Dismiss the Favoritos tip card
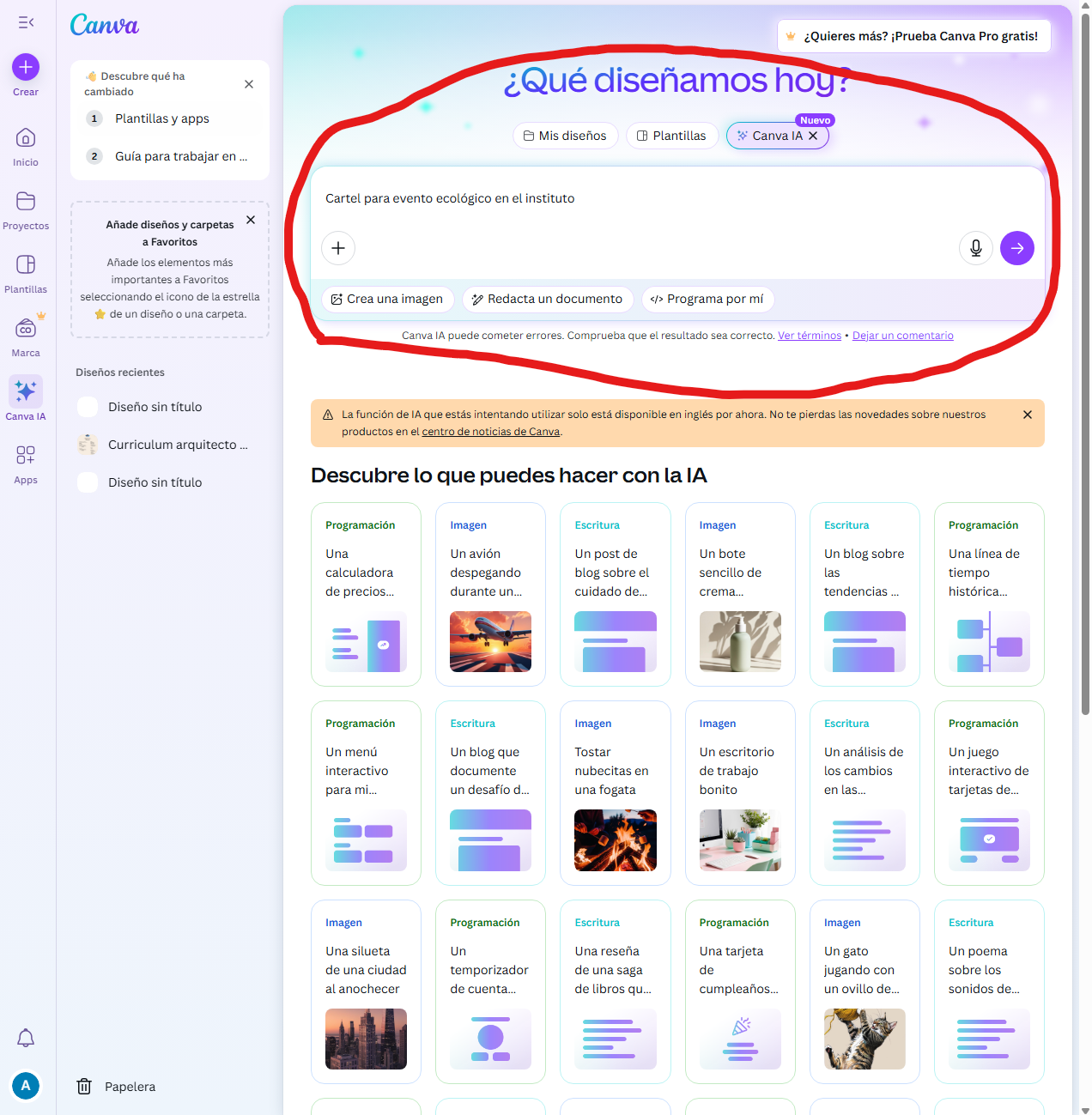1092x1115 pixels. [251, 220]
